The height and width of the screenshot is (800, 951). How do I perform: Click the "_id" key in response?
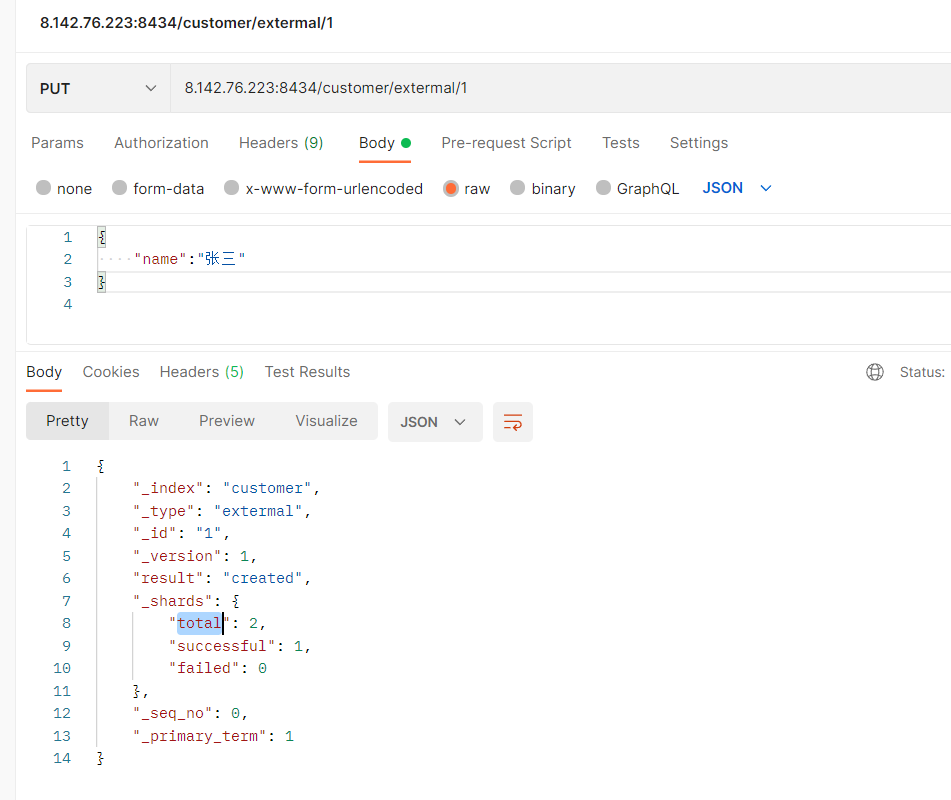pyautogui.click(x=155, y=533)
